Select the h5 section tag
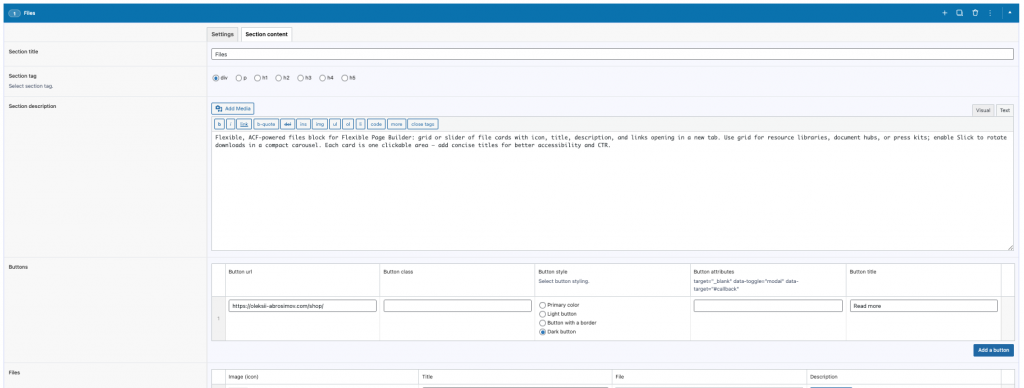 pyautogui.click(x=345, y=78)
